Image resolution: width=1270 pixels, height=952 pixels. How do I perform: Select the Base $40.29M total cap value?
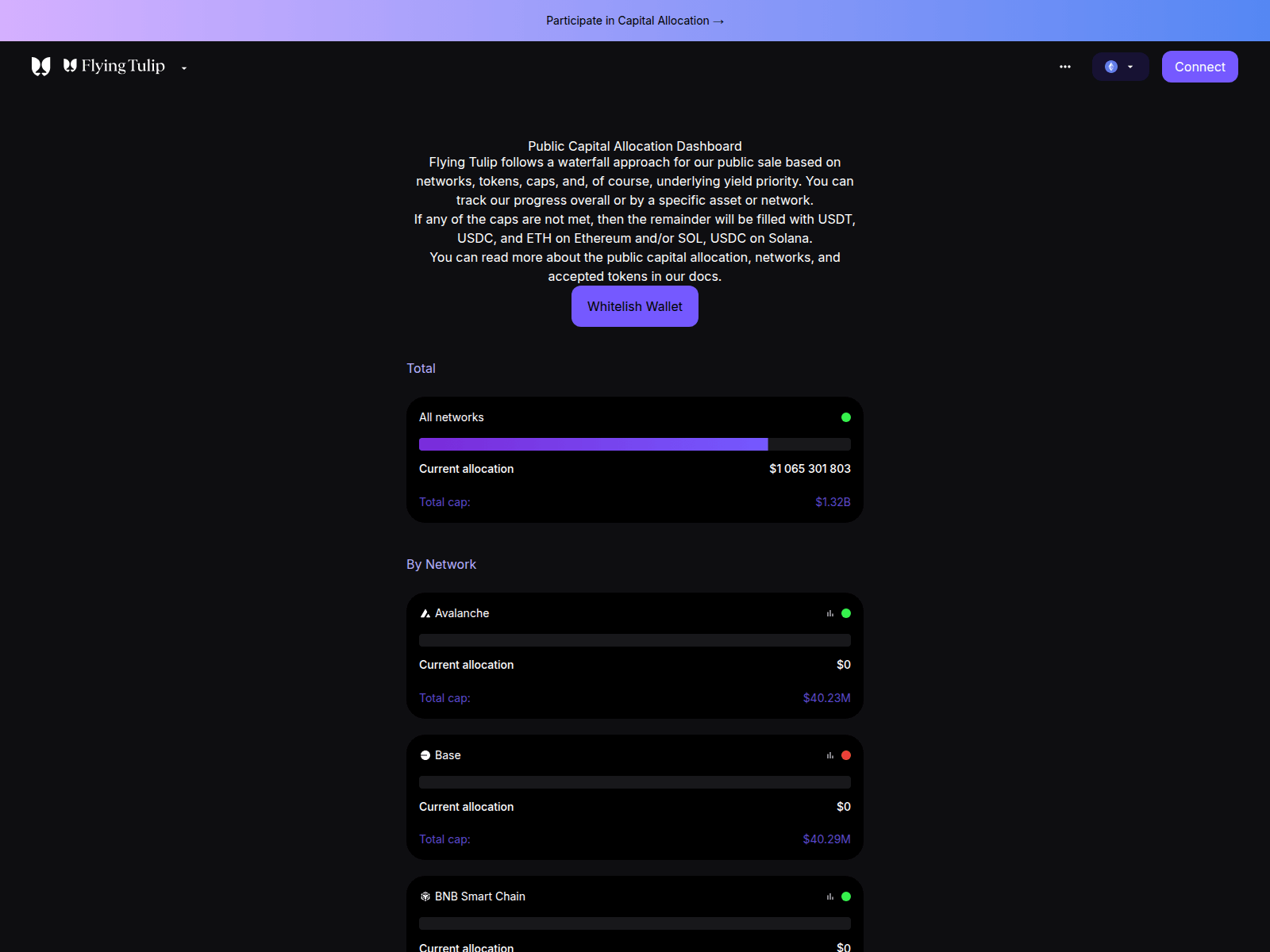826,839
